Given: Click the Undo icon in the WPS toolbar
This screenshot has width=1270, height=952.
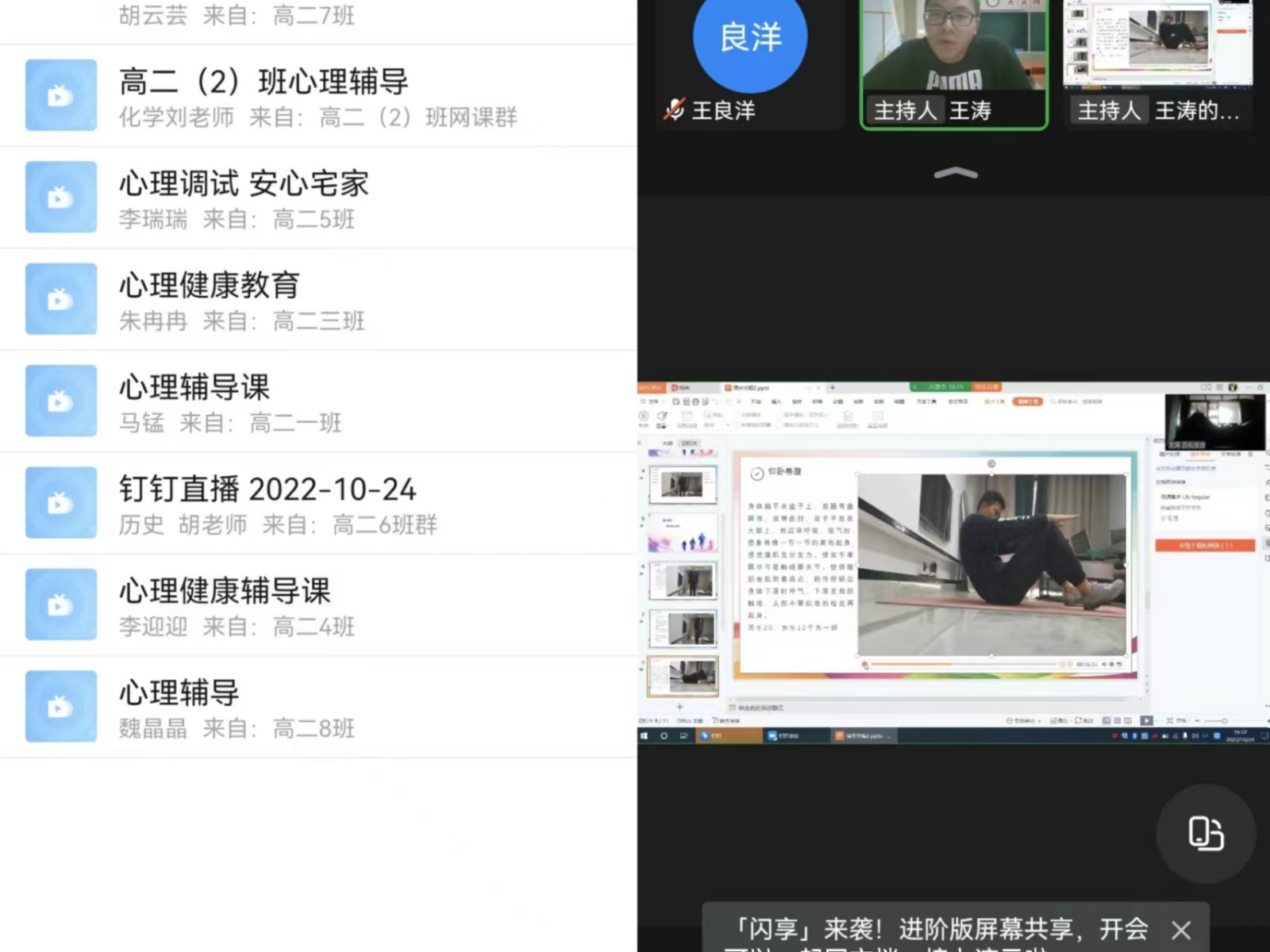Looking at the screenshot, I should coord(716,401).
